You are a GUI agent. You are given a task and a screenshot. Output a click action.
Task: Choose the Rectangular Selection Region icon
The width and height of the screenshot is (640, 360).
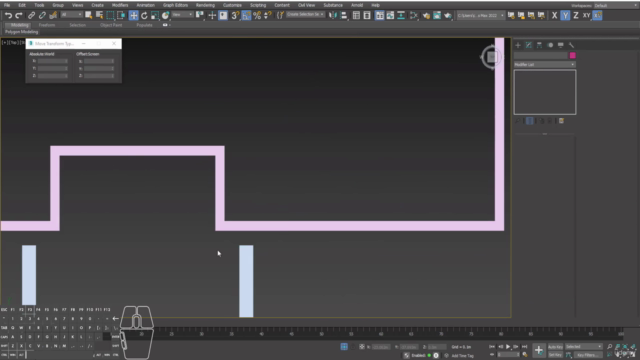pos(110,16)
